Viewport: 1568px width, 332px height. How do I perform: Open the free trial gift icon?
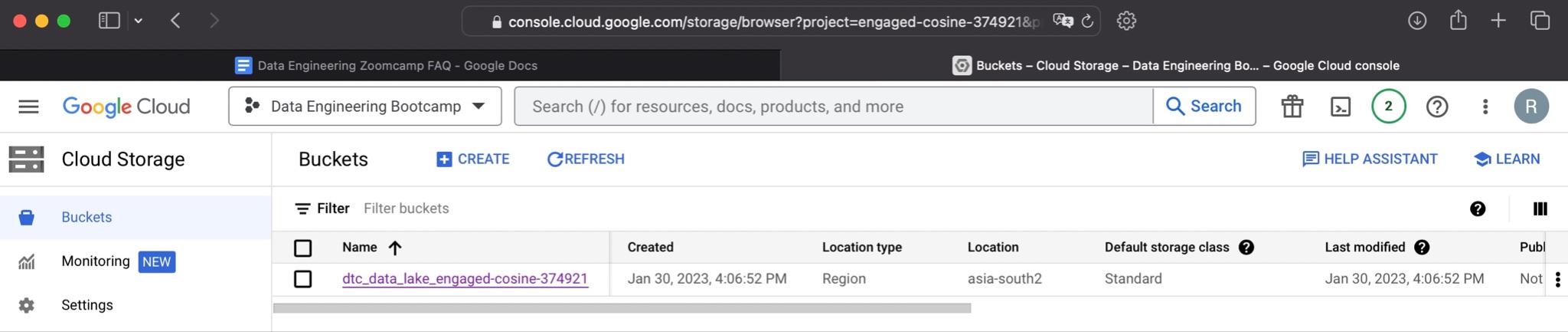click(x=1292, y=107)
